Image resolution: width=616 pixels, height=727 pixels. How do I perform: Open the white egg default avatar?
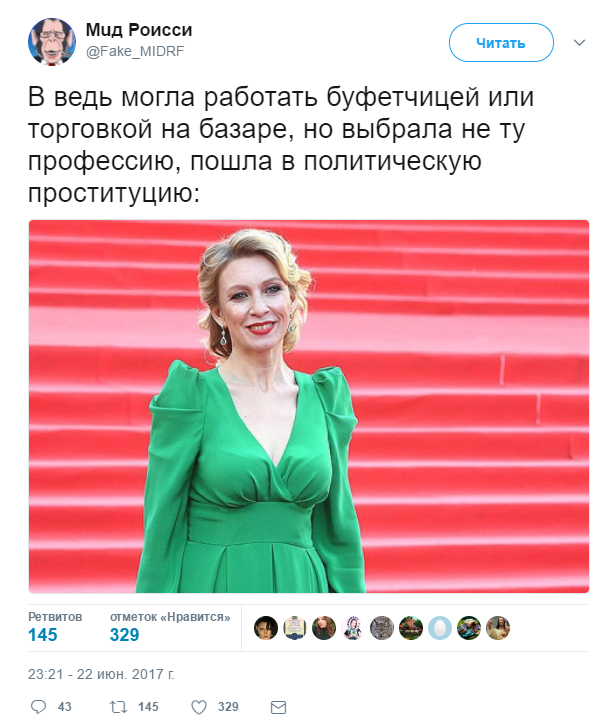[x=440, y=628]
